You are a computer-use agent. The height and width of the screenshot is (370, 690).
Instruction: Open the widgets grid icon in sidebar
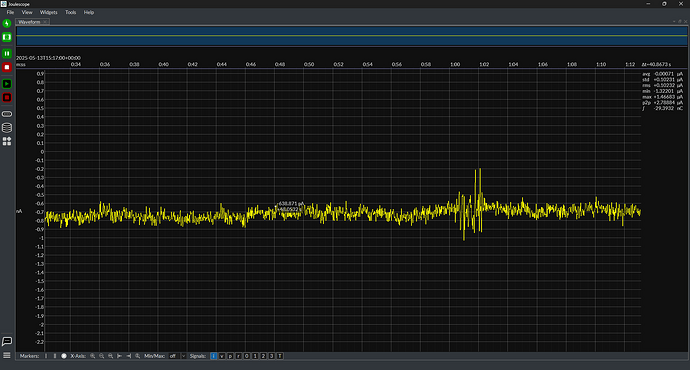[7, 141]
